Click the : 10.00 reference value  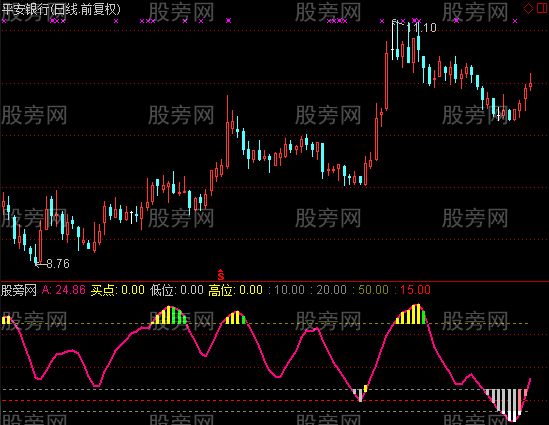tap(286, 290)
